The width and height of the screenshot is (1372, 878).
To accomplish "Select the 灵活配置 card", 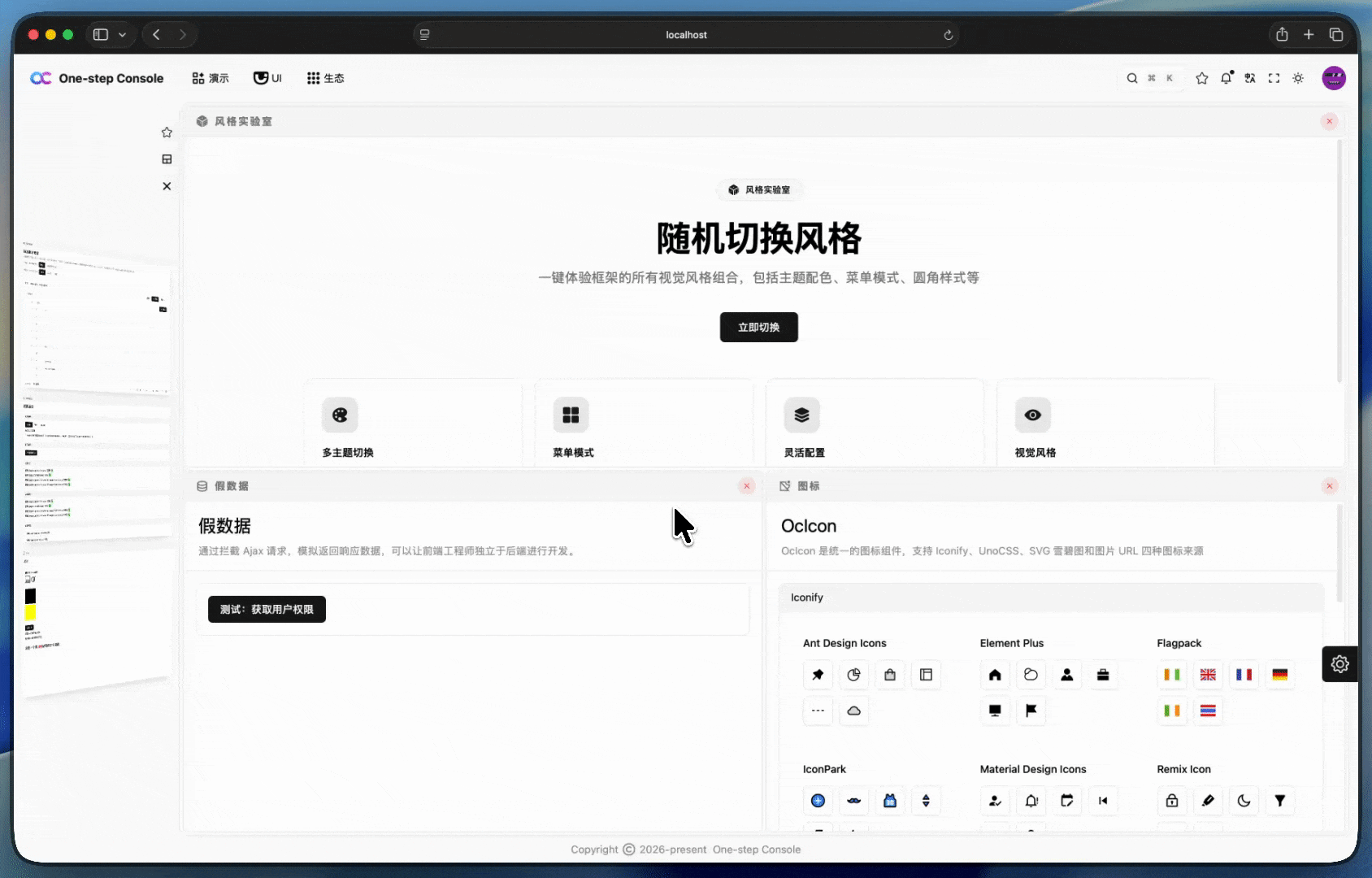I will point(875,423).
